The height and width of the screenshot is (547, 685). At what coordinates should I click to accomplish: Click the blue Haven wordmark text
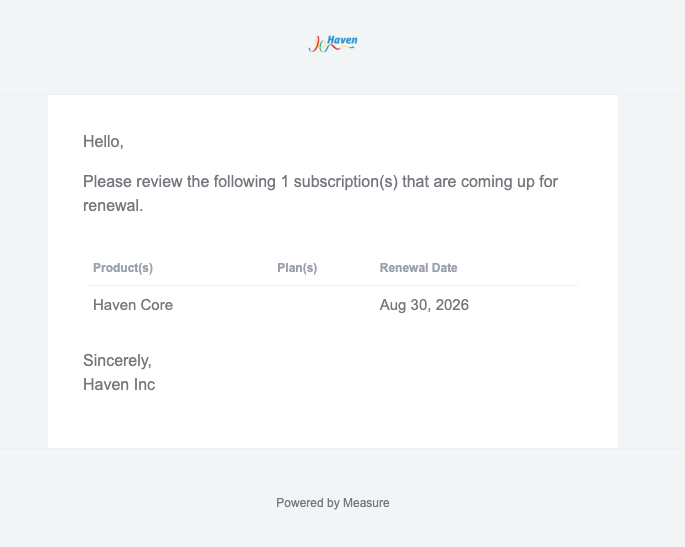pyautogui.click(x=342, y=40)
